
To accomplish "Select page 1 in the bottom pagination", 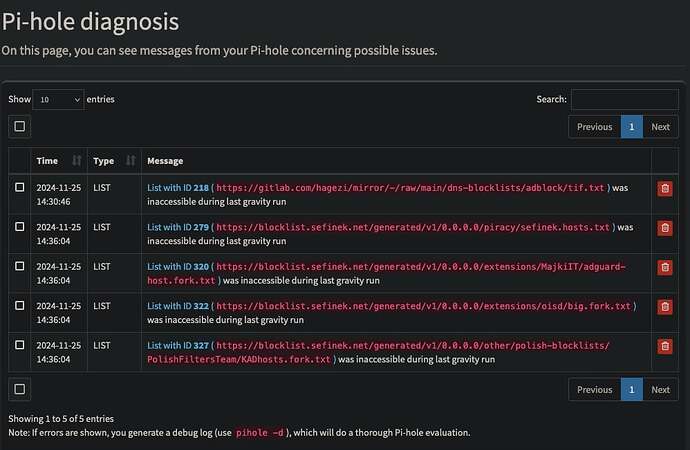I will pyautogui.click(x=631, y=389).
